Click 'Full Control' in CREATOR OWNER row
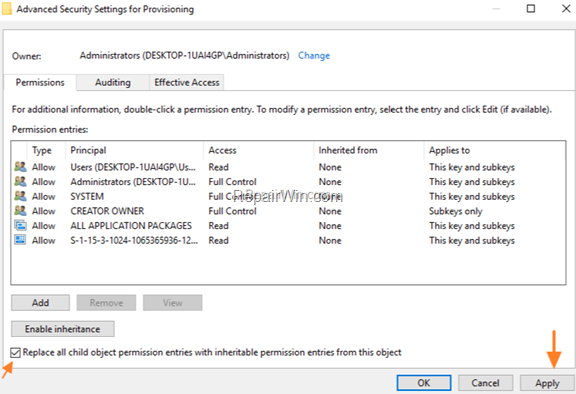This screenshot has width=576, height=394. [233, 211]
